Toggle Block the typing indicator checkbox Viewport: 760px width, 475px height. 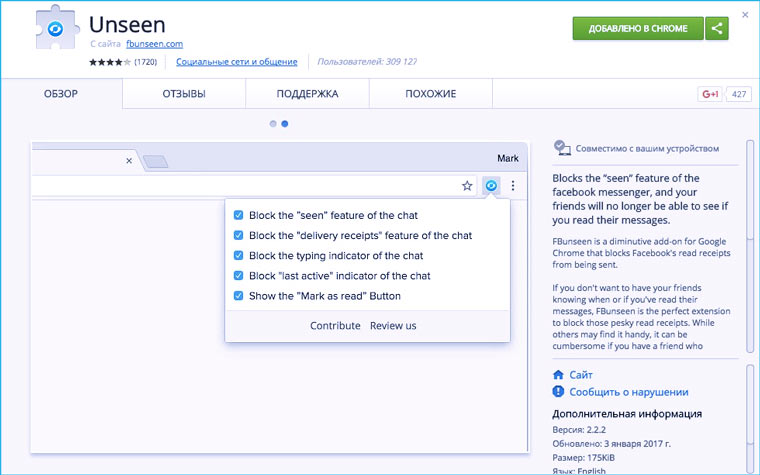click(238, 255)
